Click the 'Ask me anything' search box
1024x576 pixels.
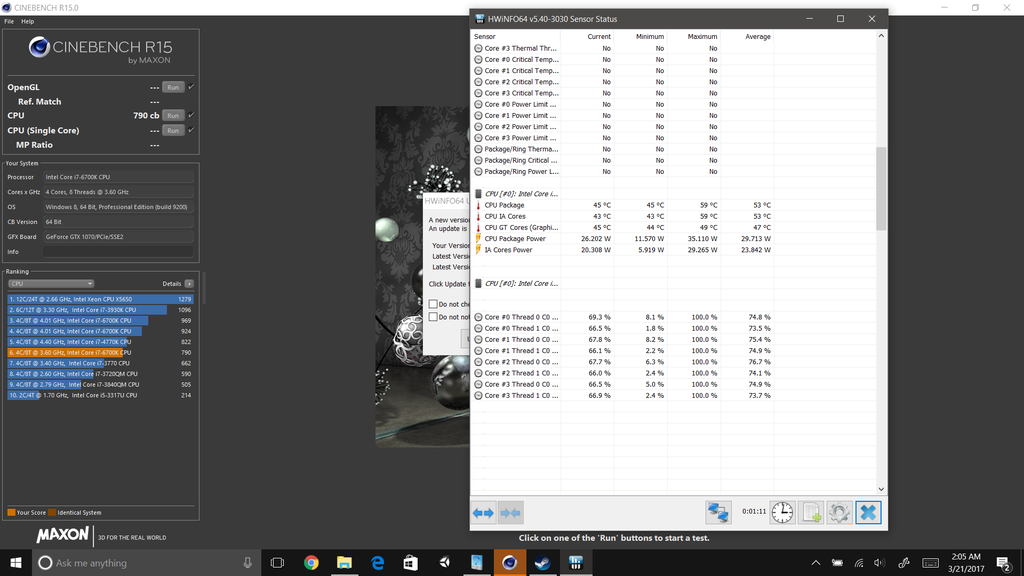(147, 562)
